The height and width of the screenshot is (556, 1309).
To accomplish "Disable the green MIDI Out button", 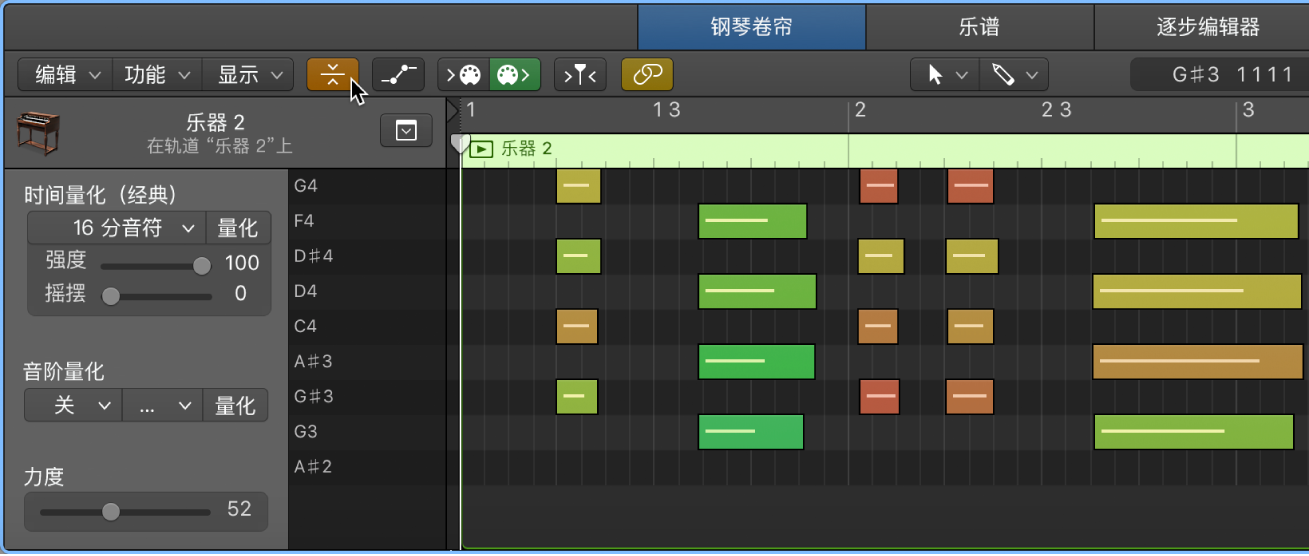I will pyautogui.click(x=514, y=75).
